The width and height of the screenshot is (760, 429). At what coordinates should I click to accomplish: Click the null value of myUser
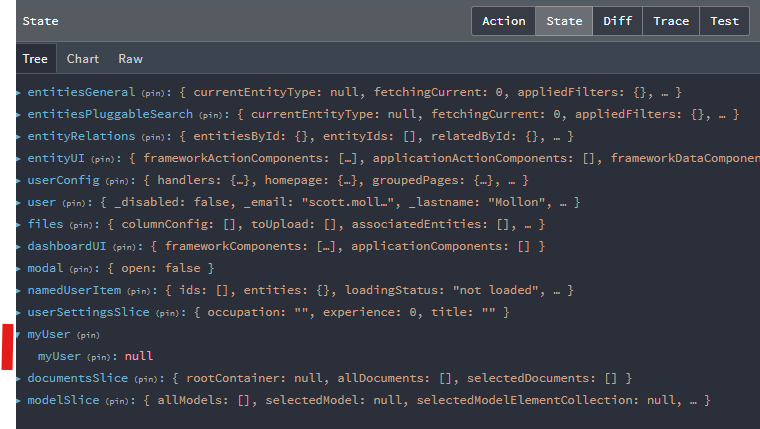coord(139,356)
